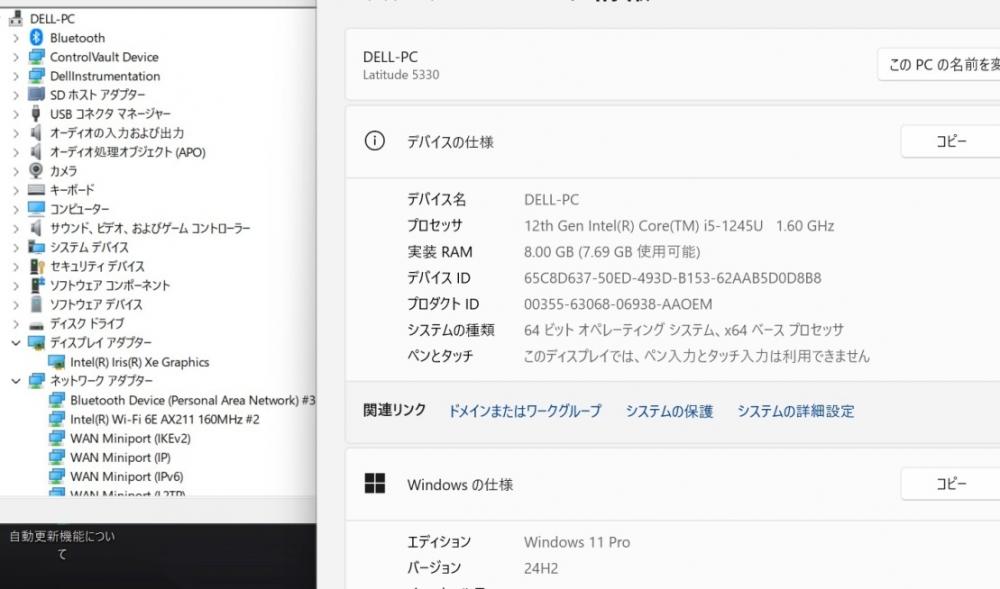Click the セキュリティ デバイス icon

click(x=36, y=266)
